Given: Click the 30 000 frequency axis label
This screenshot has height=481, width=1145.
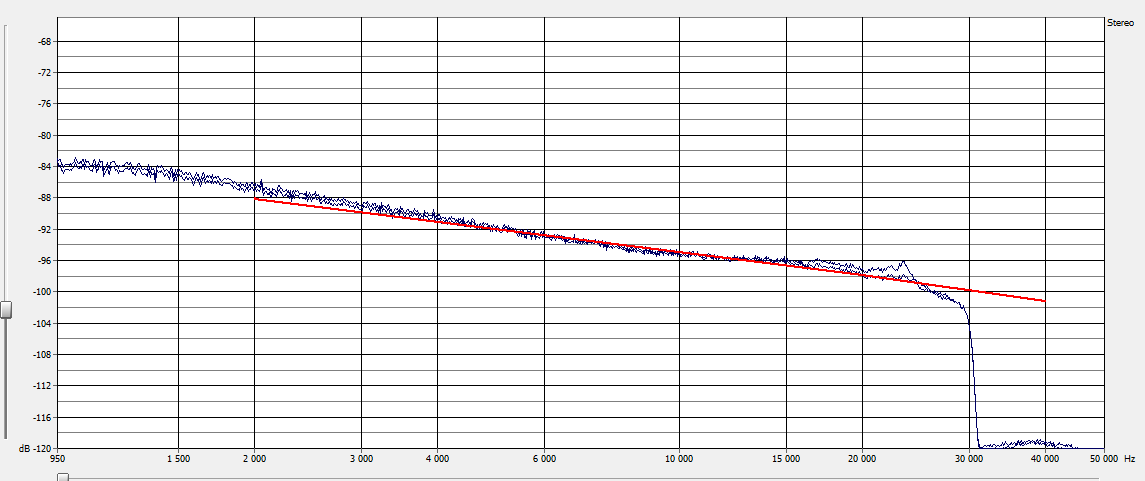Looking at the screenshot, I should point(970,459).
